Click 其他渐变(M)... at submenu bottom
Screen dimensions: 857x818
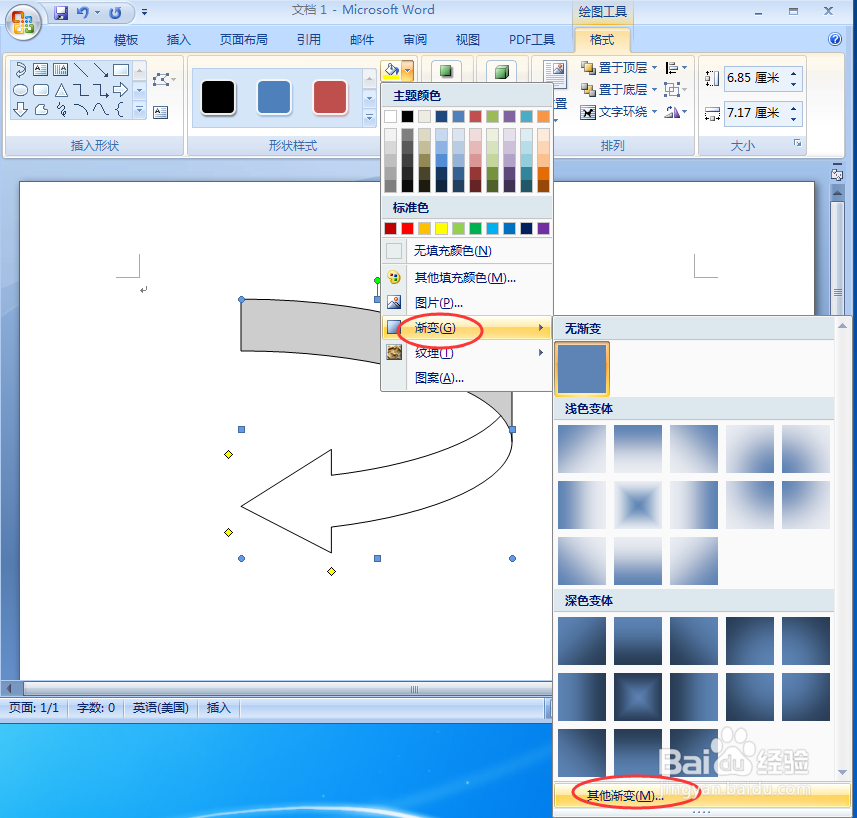(x=702, y=795)
